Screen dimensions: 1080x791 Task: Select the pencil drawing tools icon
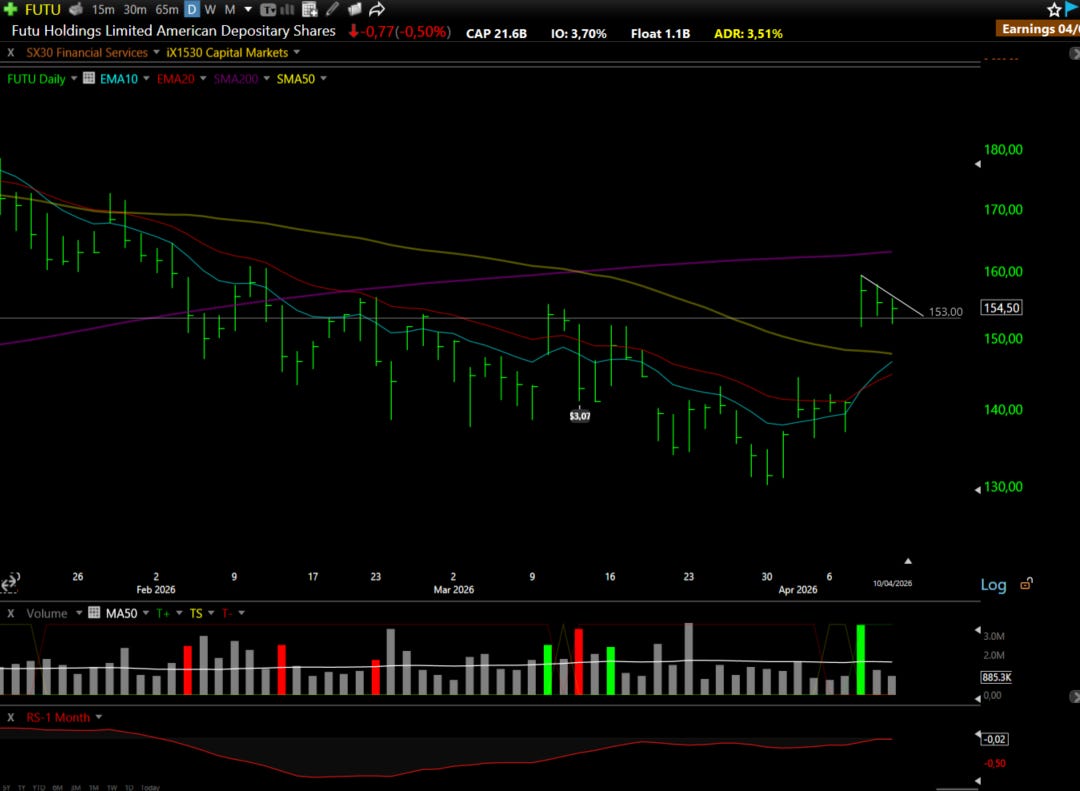332,9
